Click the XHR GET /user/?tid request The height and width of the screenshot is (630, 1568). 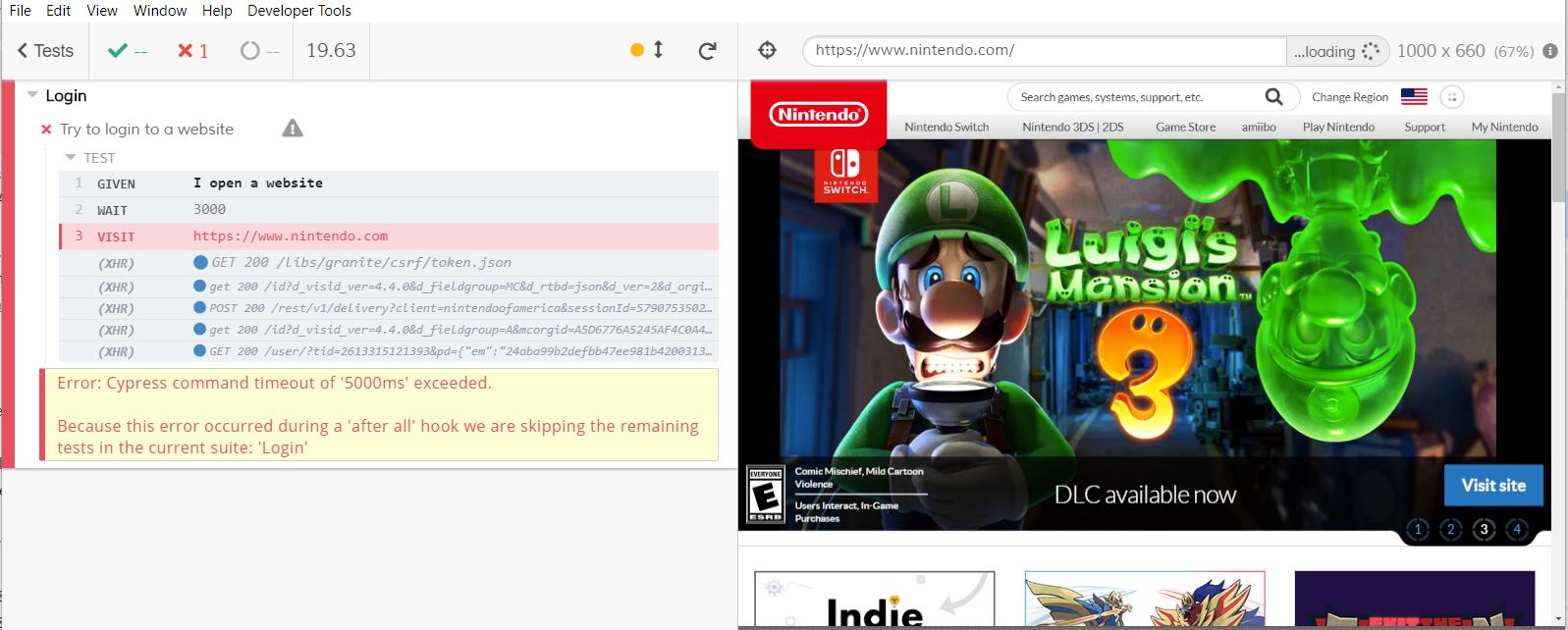[389, 351]
